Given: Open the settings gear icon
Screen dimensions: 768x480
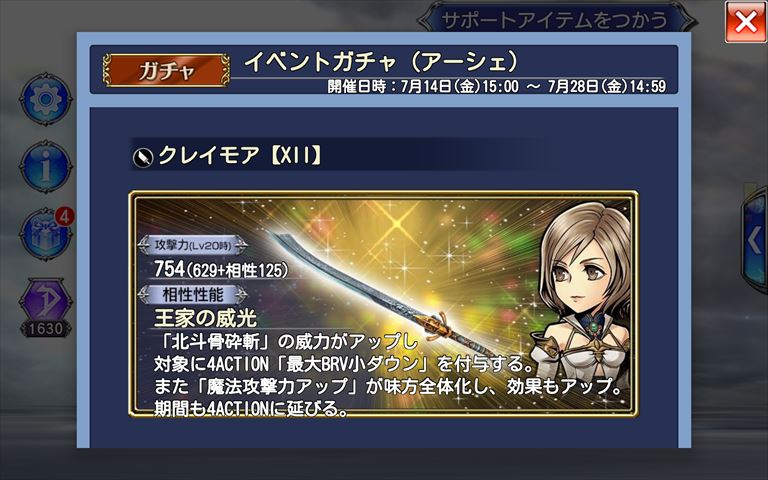Looking at the screenshot, I should click(46, 99).
